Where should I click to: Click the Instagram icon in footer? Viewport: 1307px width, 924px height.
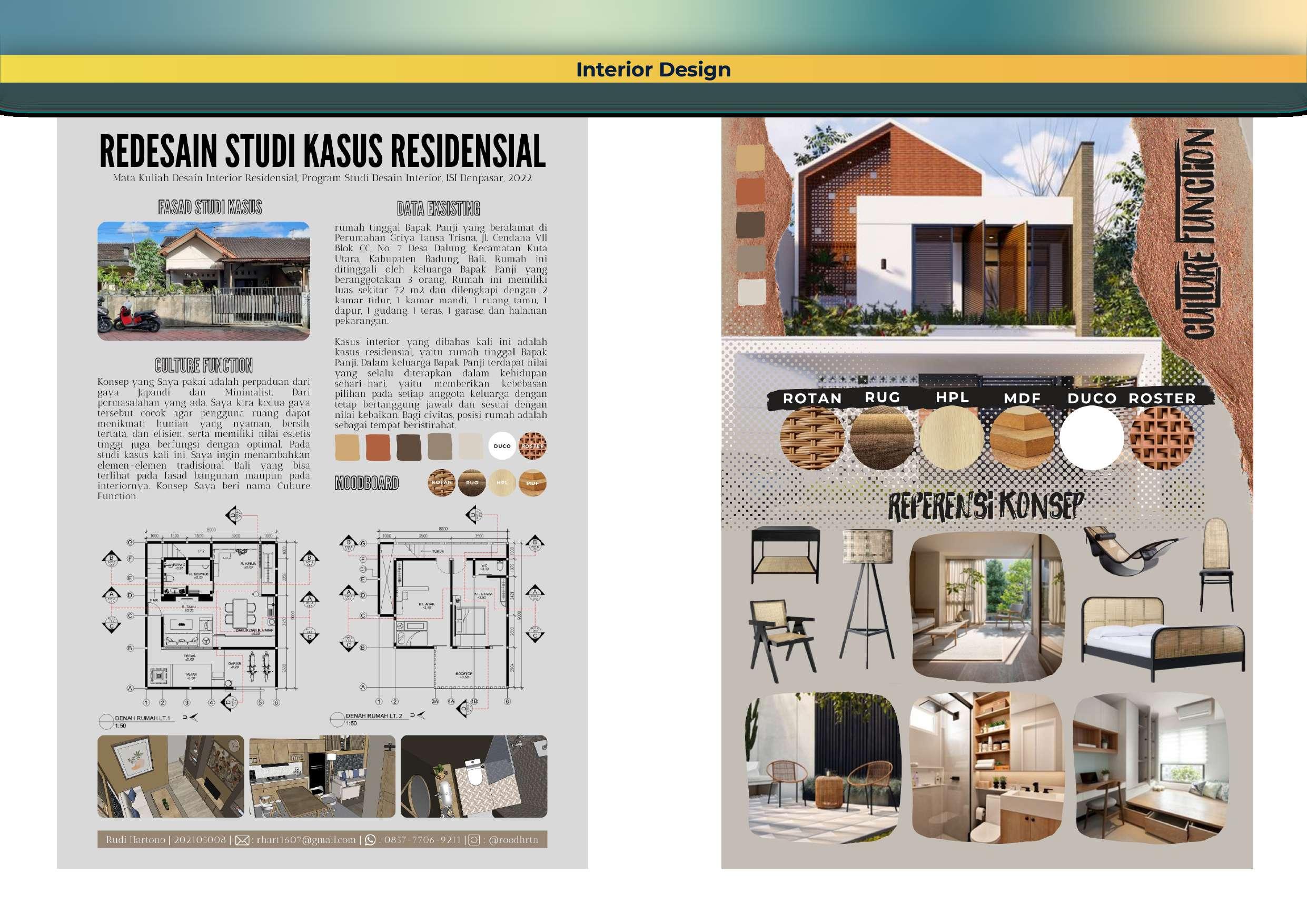coord(473,840)
